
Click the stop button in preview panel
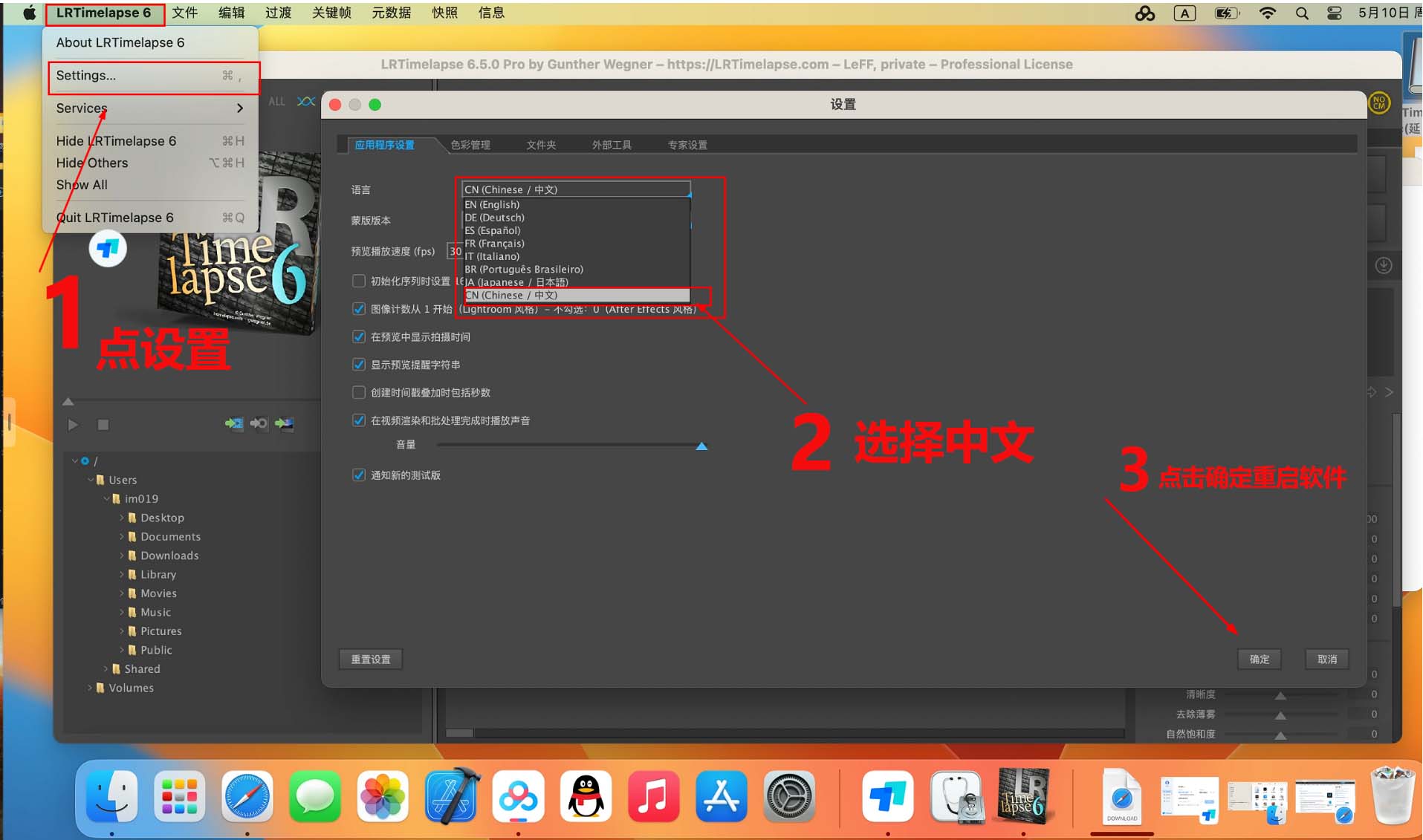[103, 425]
